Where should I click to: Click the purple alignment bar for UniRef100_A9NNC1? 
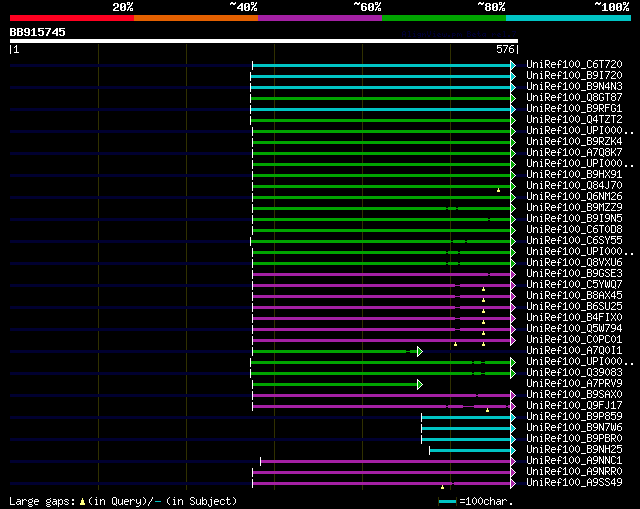click(386, 462)
